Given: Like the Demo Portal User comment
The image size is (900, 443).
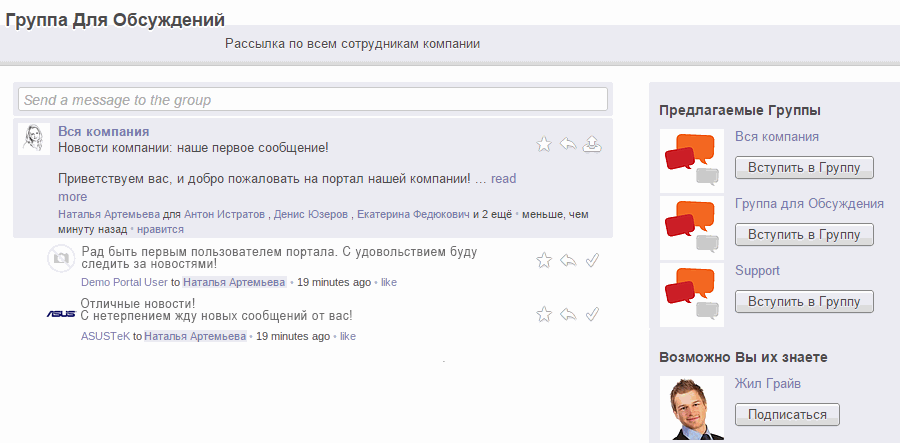Looking at the screenshot, I should tap(389, 282).
